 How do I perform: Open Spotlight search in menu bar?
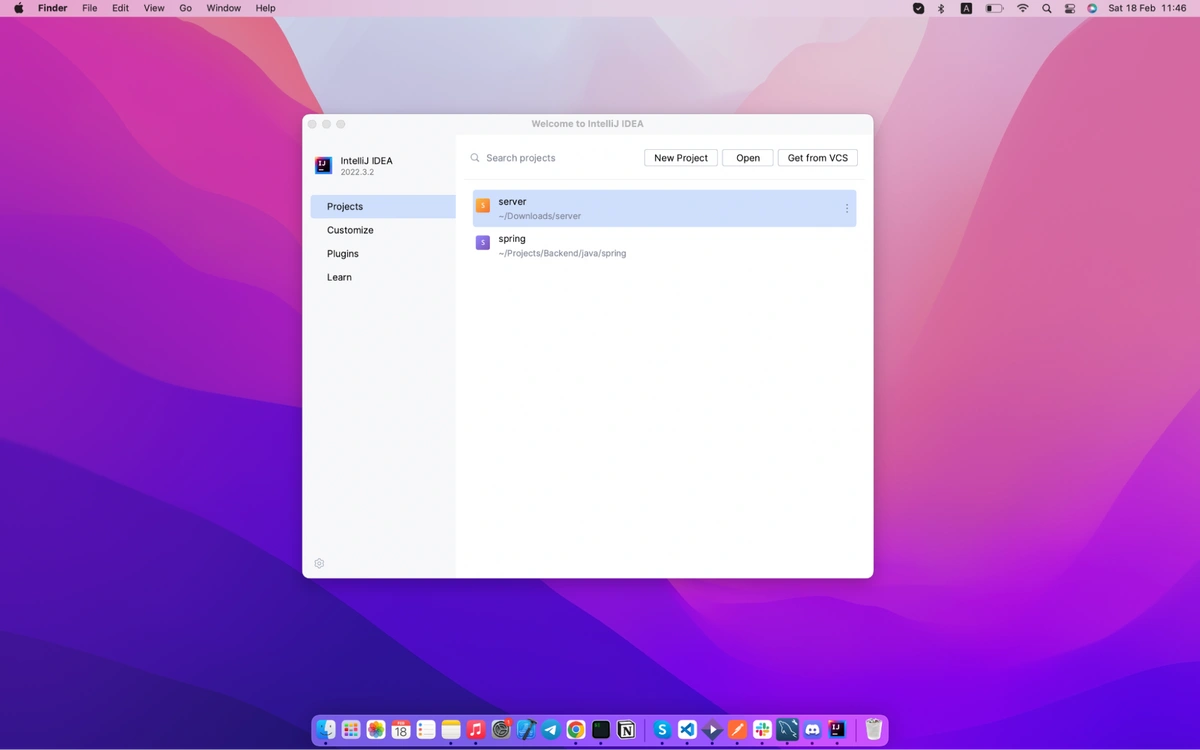click(1047, 8)
